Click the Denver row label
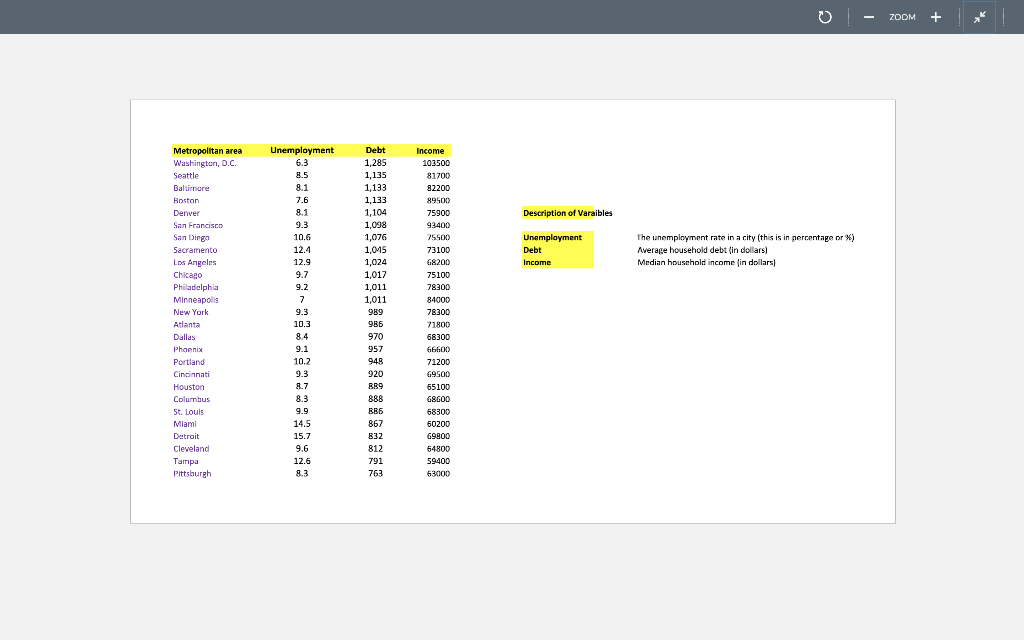Image resolution: width=1024 pixels, height=640 pixels. tap(186, 213)
